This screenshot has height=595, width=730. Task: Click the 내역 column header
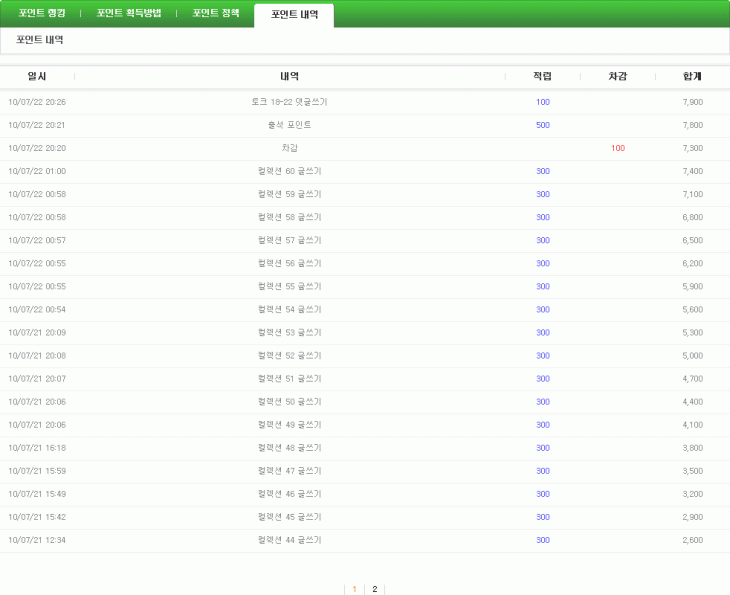(290, 76)
